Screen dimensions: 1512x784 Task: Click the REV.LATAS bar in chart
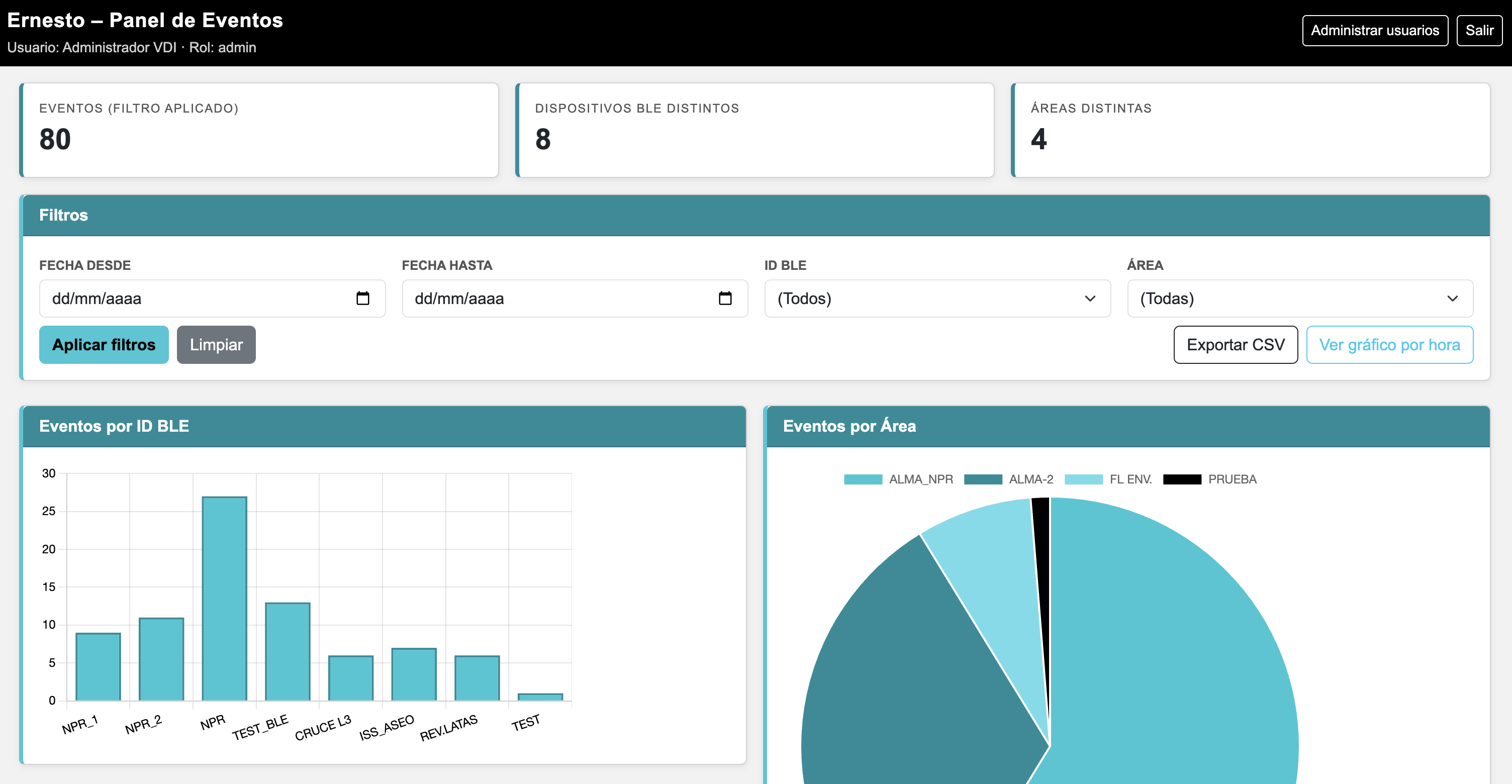[477, 678]
